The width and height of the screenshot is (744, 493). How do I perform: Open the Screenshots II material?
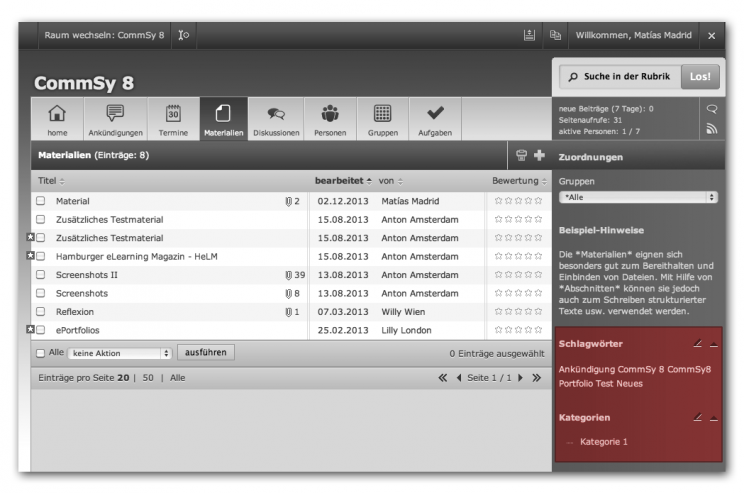[x=87, y=275]
